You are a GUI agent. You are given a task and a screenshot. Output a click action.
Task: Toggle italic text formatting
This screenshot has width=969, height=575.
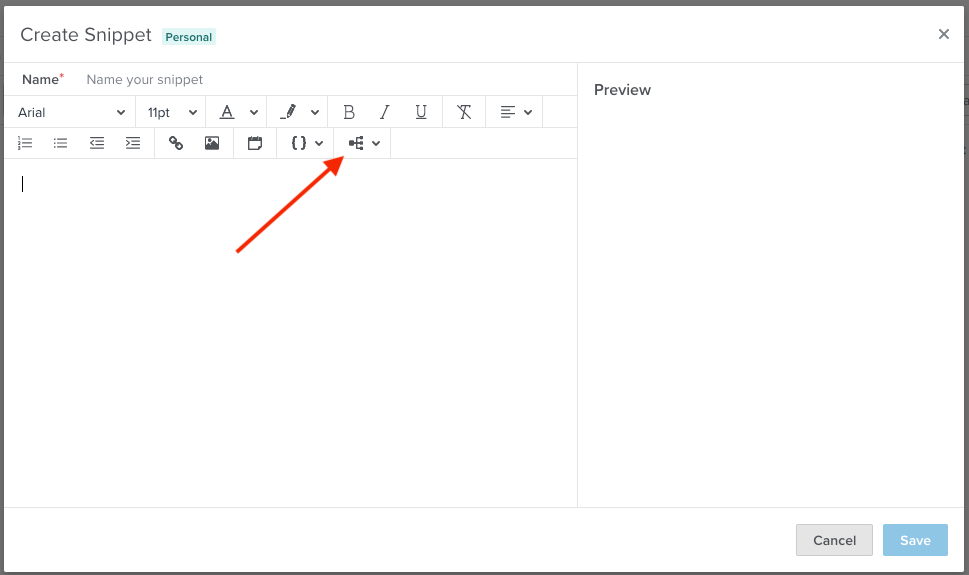pyautogui.click(x=384, y=112)
